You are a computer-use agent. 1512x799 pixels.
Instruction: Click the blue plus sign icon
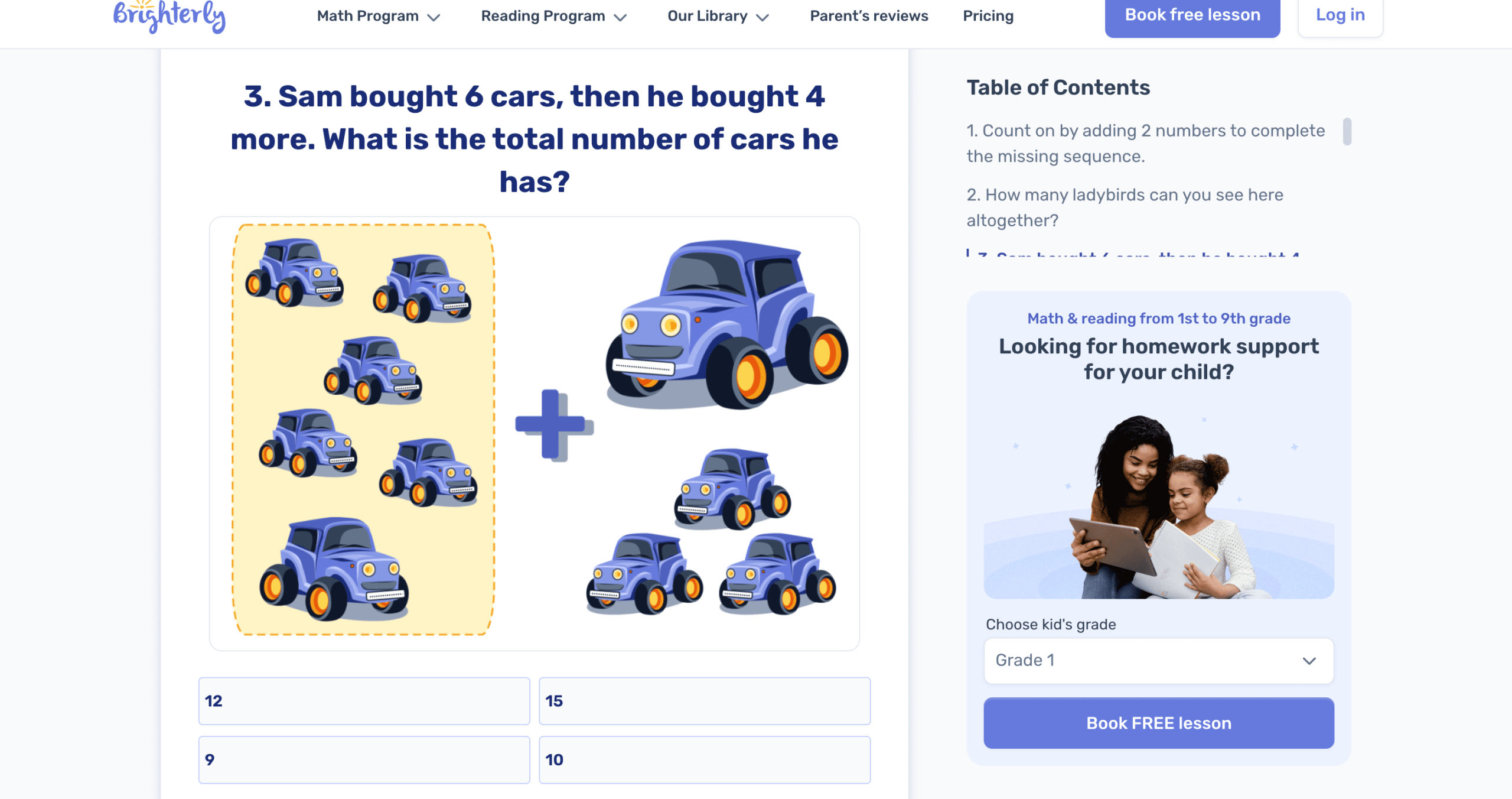click(553, 424)
